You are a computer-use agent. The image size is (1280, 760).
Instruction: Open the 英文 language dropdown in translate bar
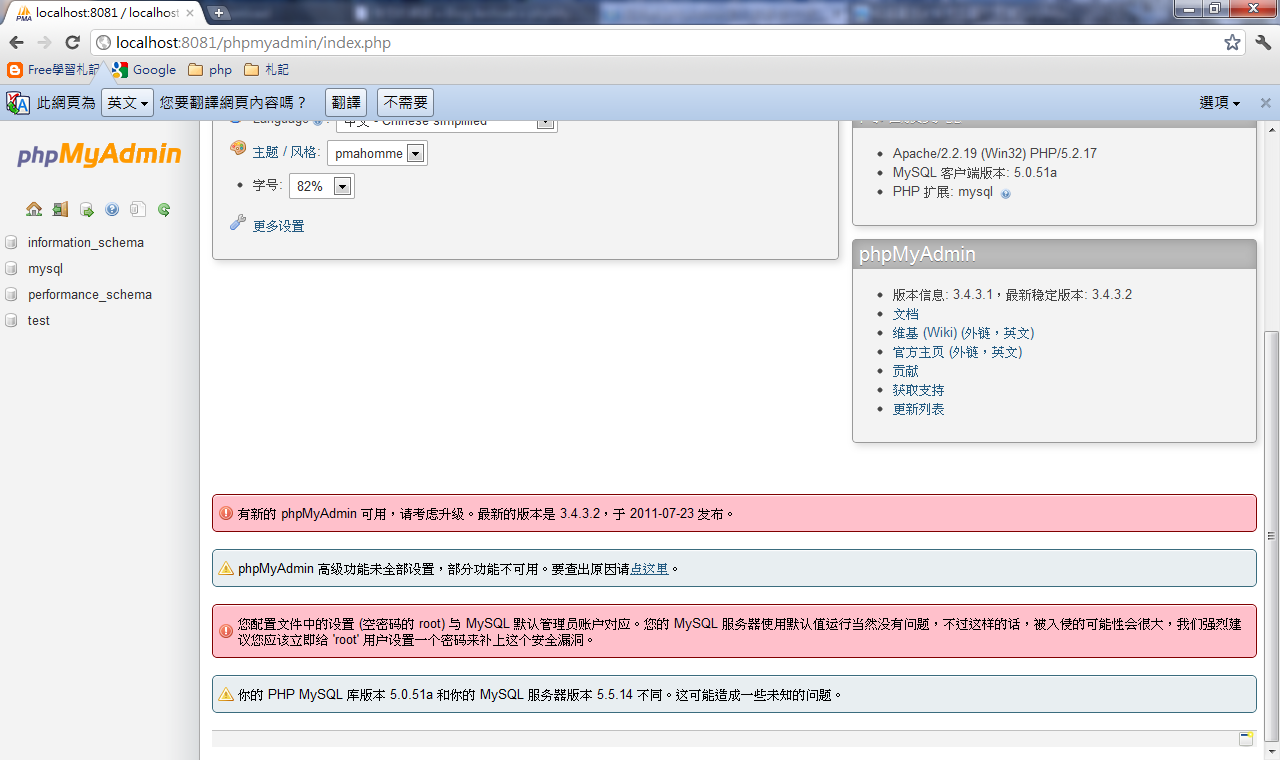pyautogui.click(x=127, y=103)
